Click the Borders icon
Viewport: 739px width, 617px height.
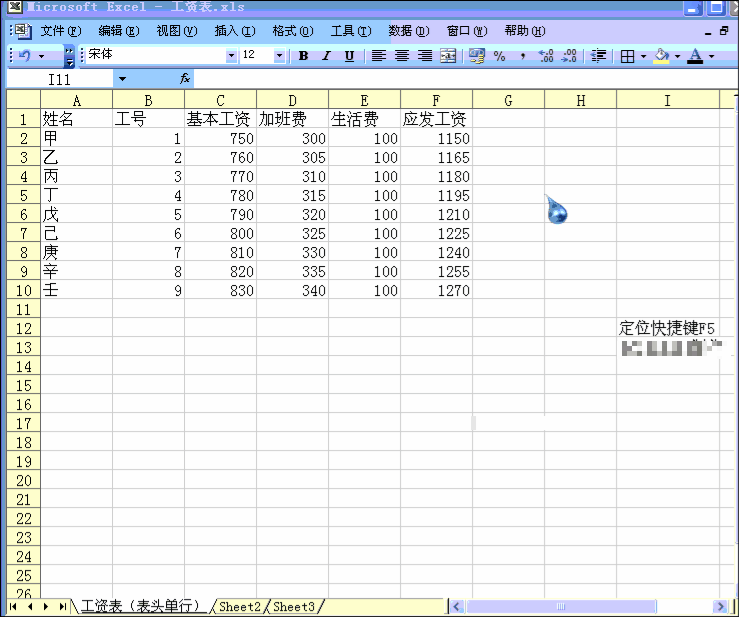[627, 56]
